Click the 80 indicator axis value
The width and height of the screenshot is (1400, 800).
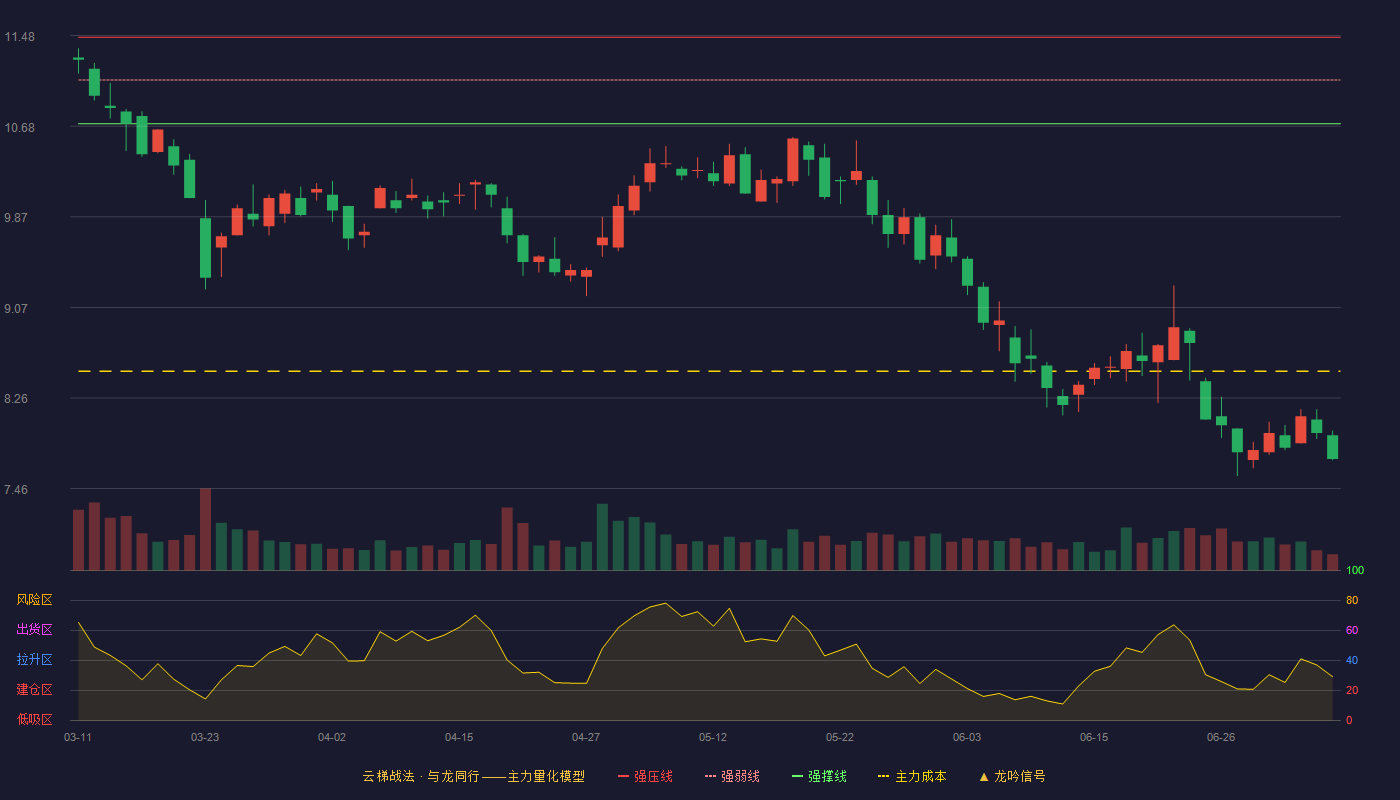point(1352,601)
